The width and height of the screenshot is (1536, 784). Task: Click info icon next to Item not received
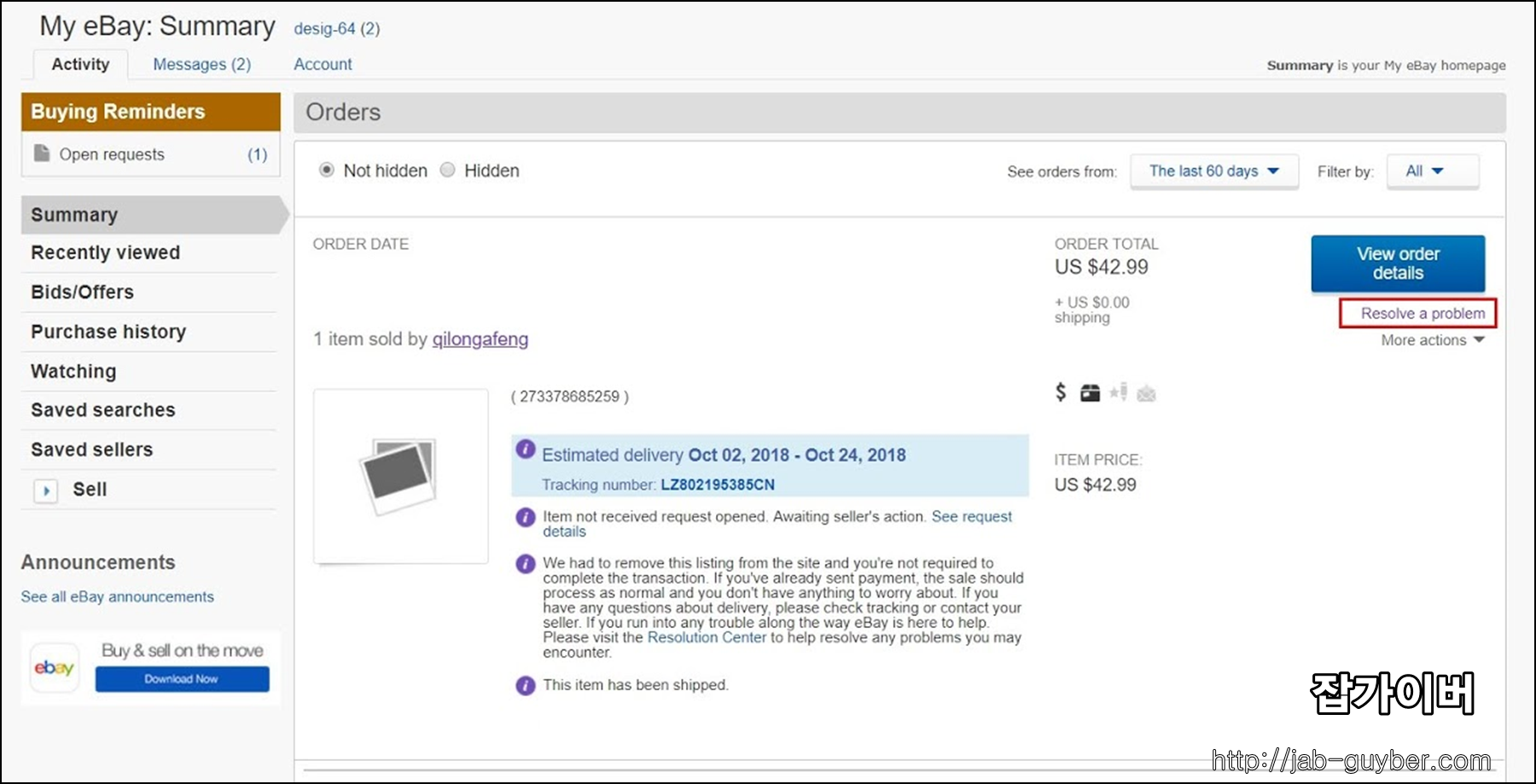point(526,517)
